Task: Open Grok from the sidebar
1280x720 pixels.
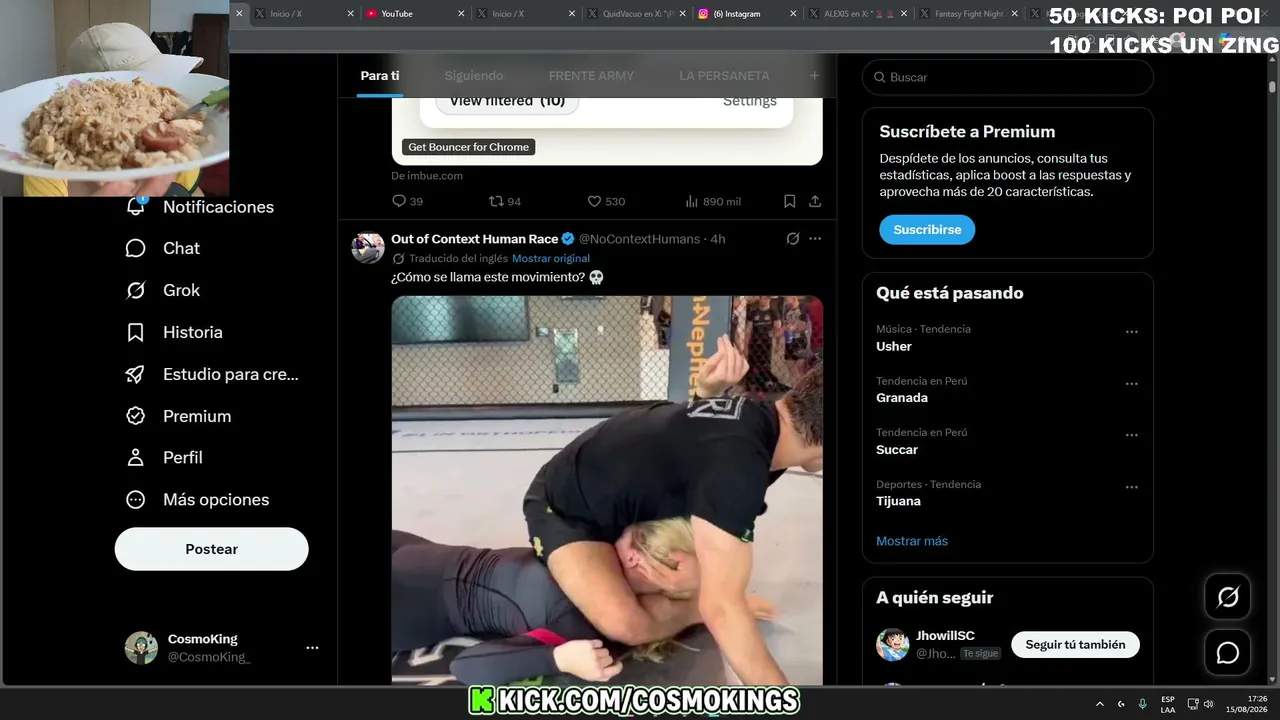Action: (x=162, y=290)
